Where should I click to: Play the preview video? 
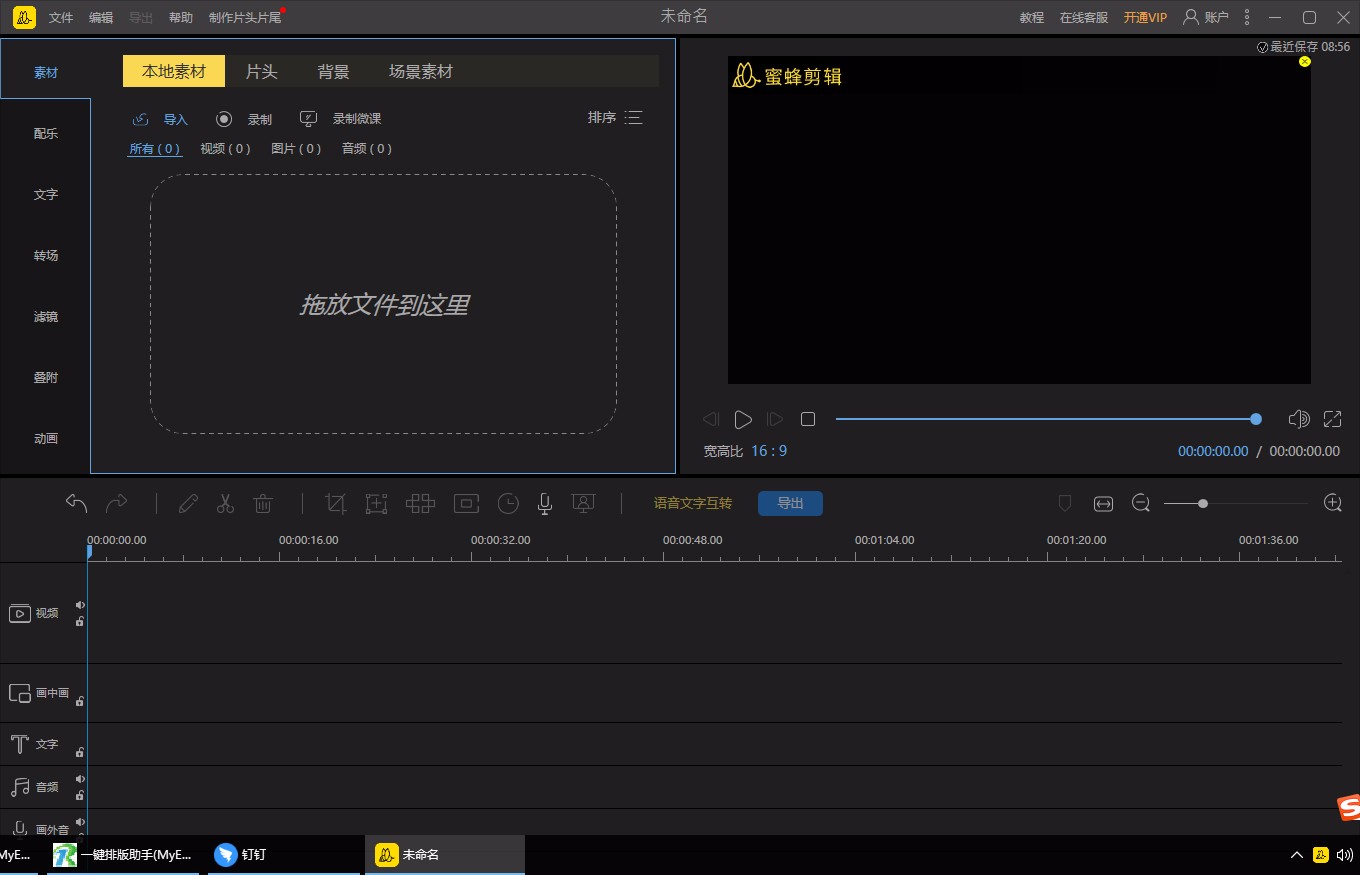(742, 419)
